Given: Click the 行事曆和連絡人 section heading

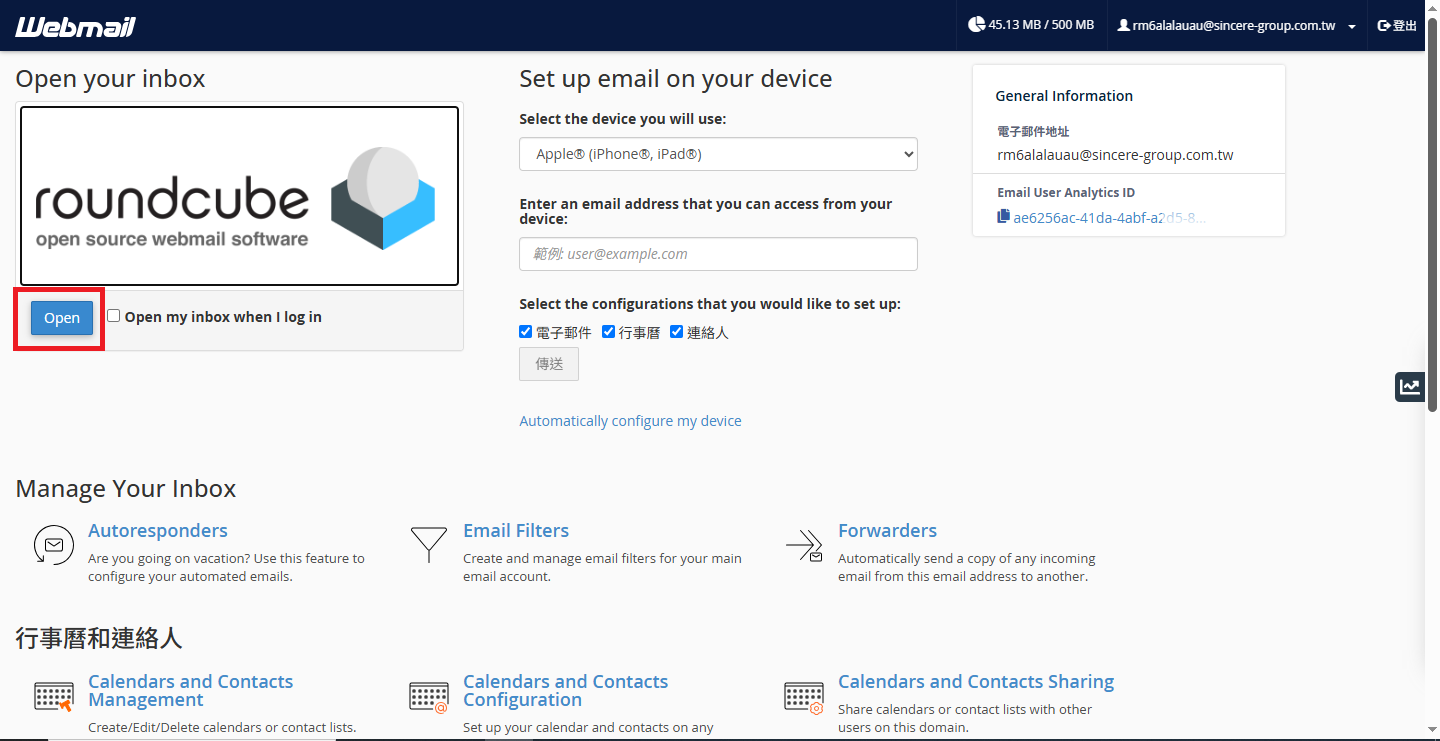Looking at the screenshot, I should (99, 638).
